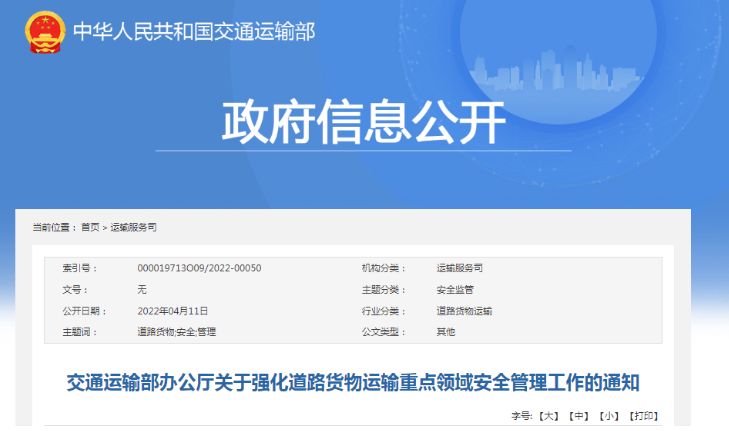Click the national emblem logo
The image size is (729, 431).
pos(45,32)
